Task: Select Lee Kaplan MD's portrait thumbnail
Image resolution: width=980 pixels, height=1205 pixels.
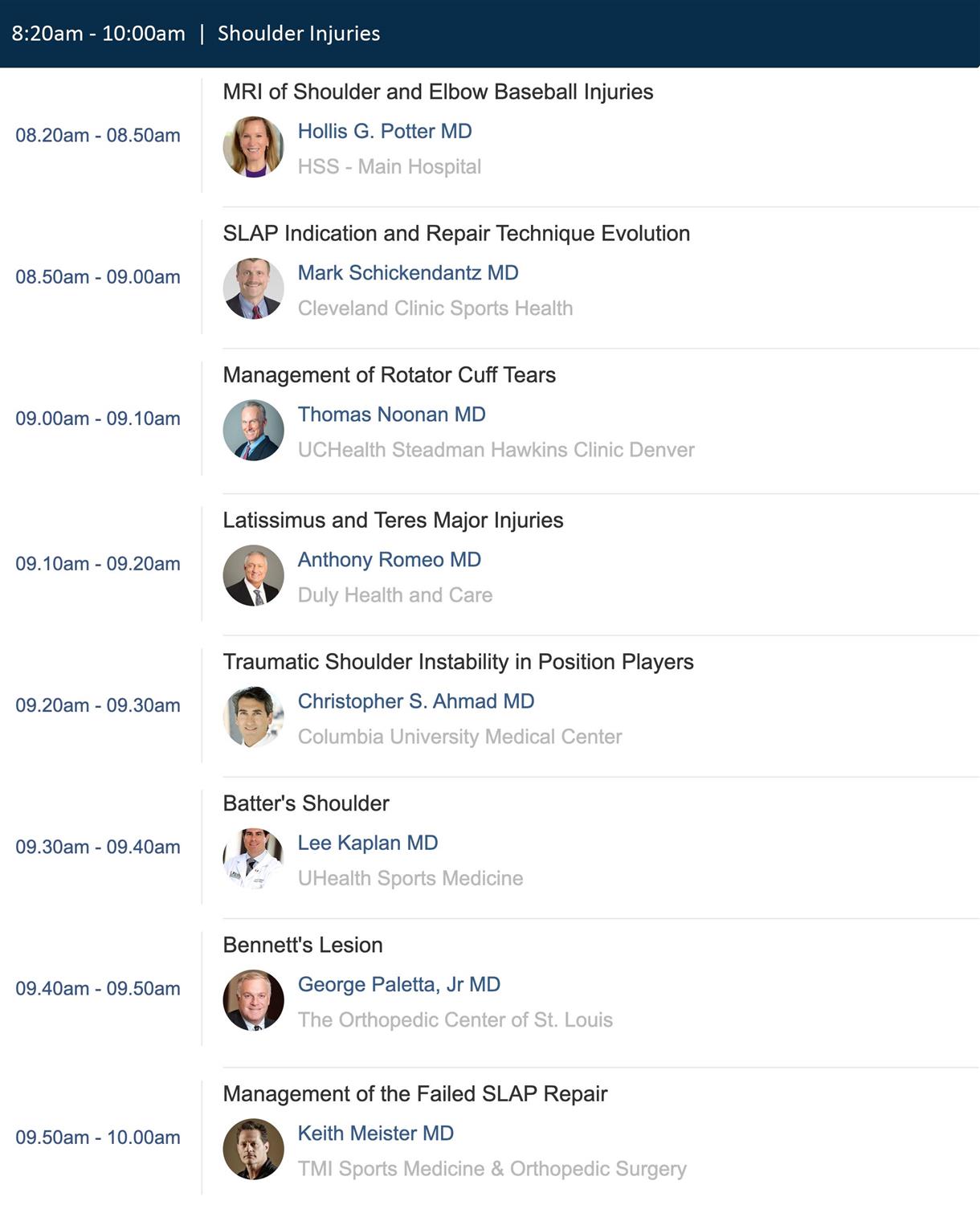Action: point(253,858)
